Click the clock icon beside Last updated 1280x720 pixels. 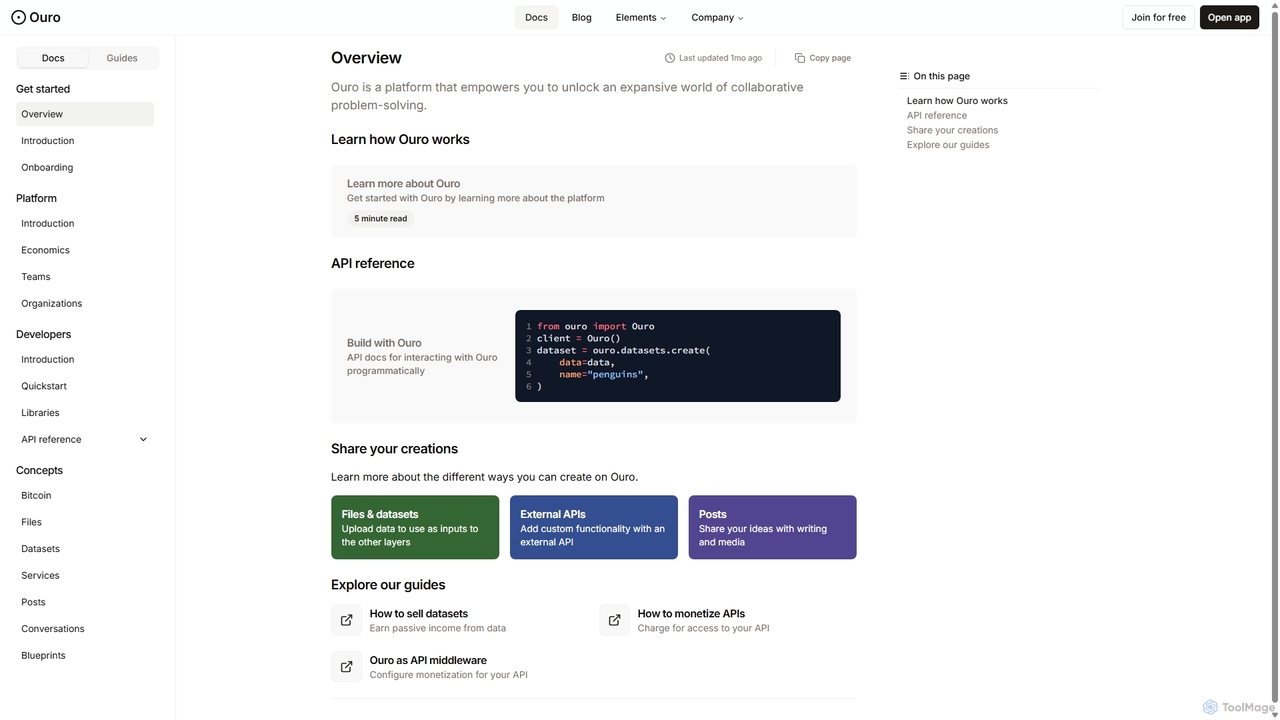coord(670,58)
